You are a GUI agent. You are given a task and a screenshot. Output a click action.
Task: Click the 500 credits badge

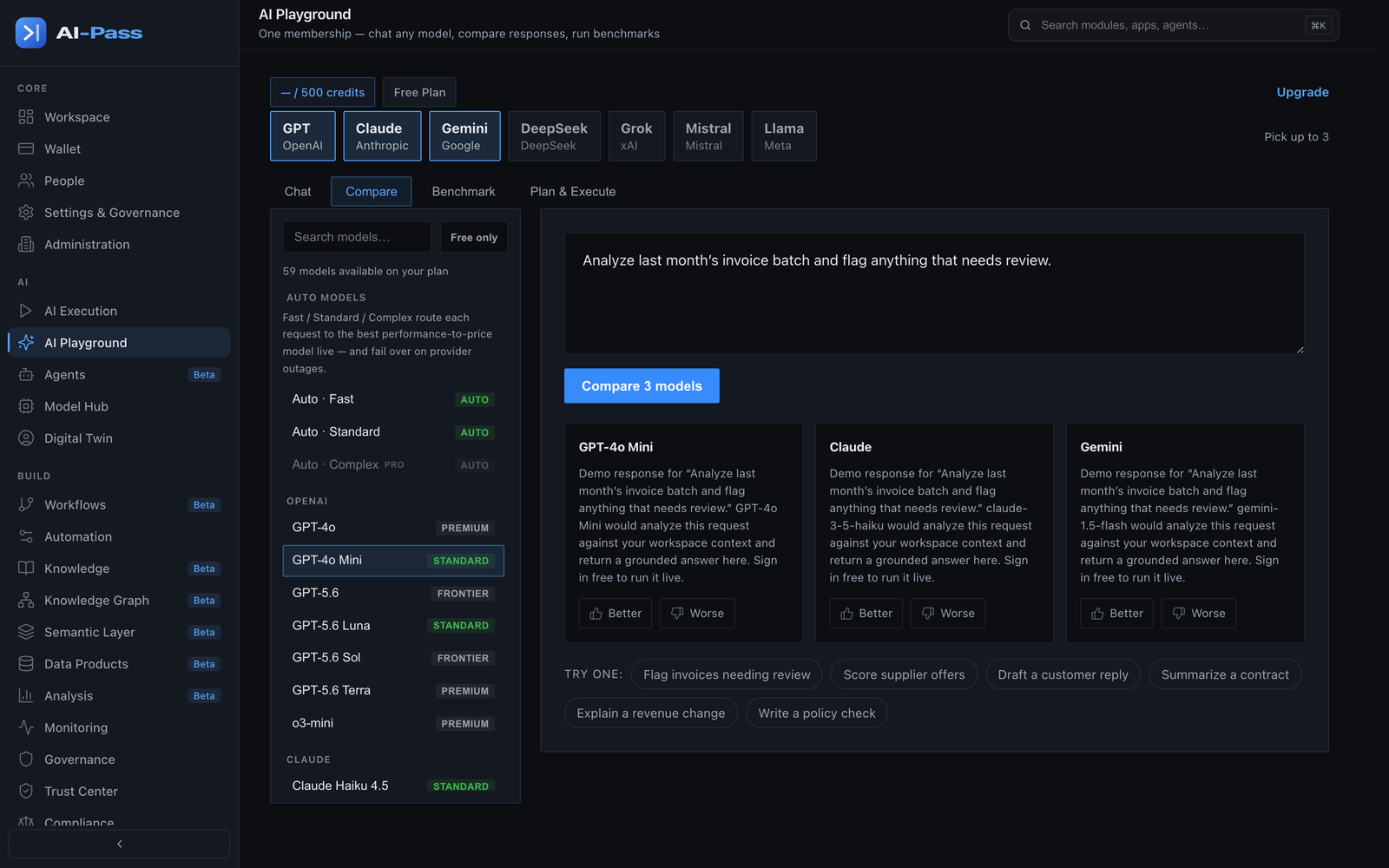(323, 92)
